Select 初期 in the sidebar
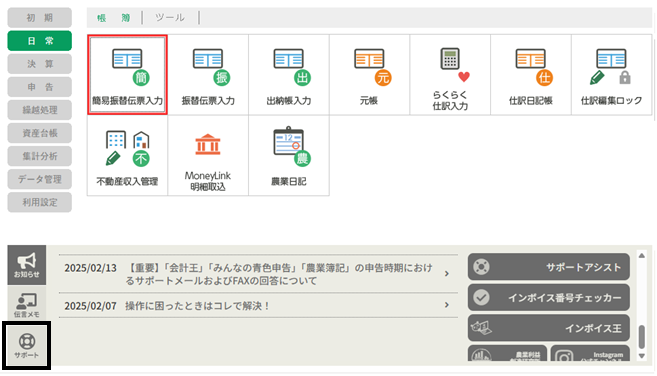The image size is (657, 376). point(40,18)
